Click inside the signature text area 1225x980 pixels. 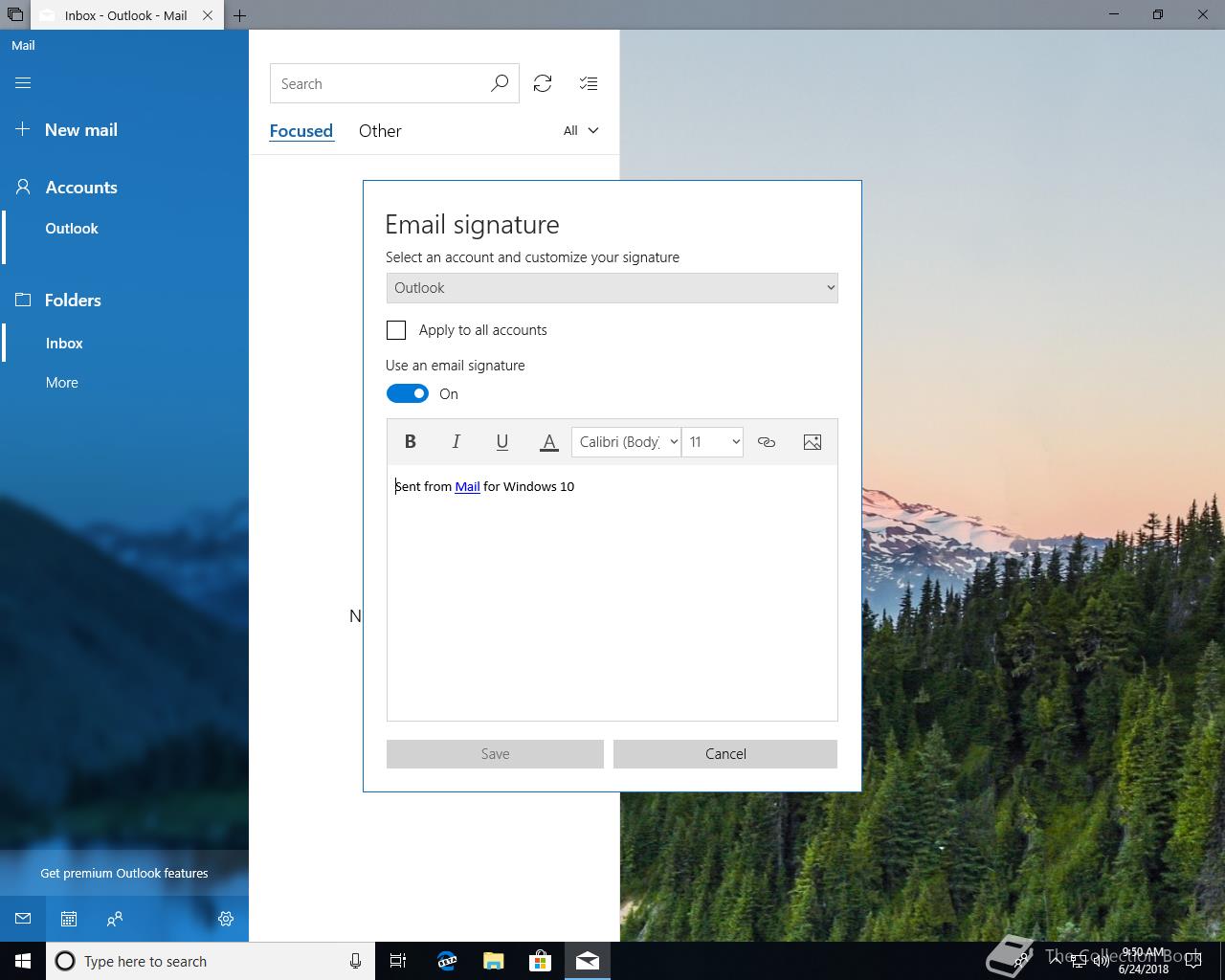click(x=612, y=592)
